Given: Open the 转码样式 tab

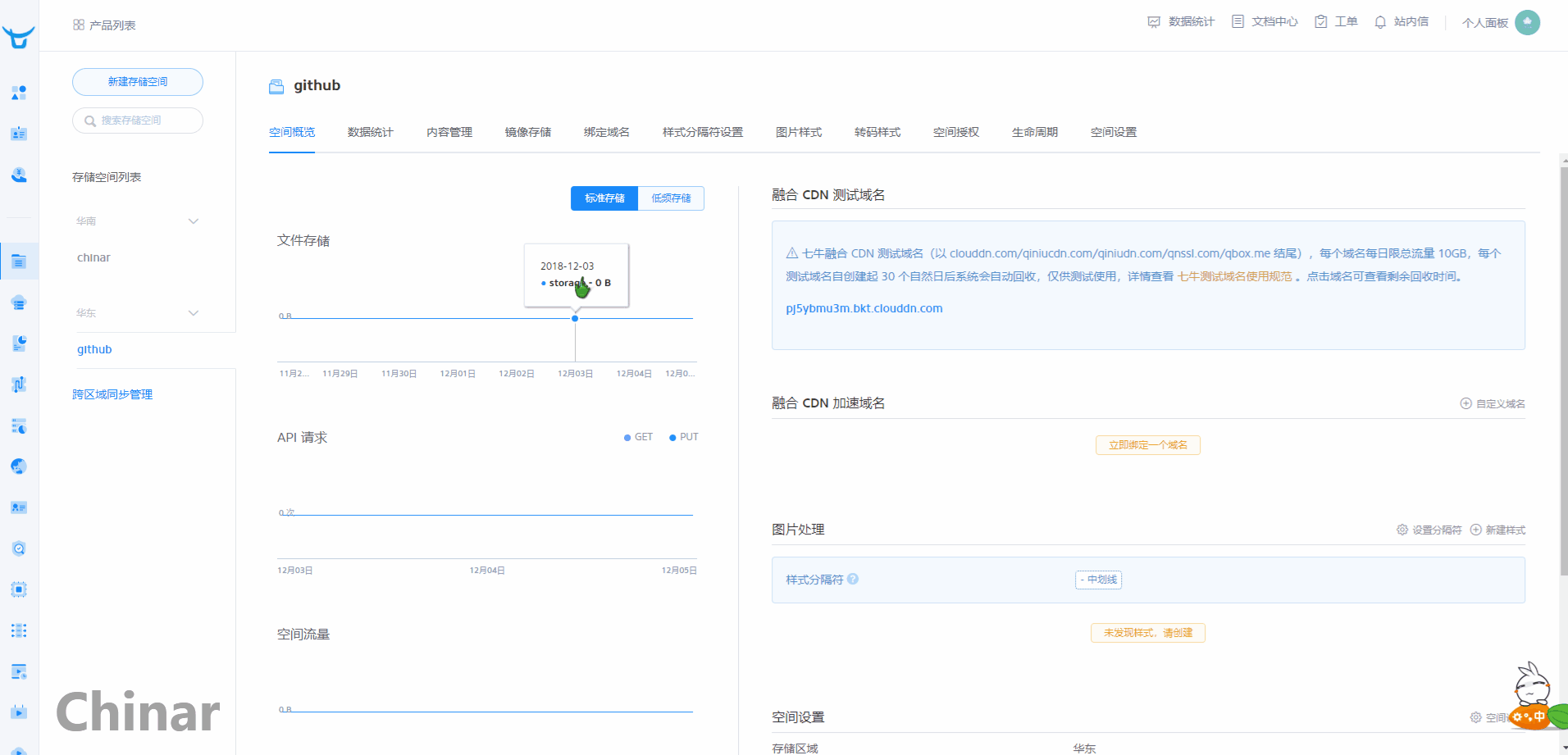Looking at the screenshot, I should coord(877,132).
